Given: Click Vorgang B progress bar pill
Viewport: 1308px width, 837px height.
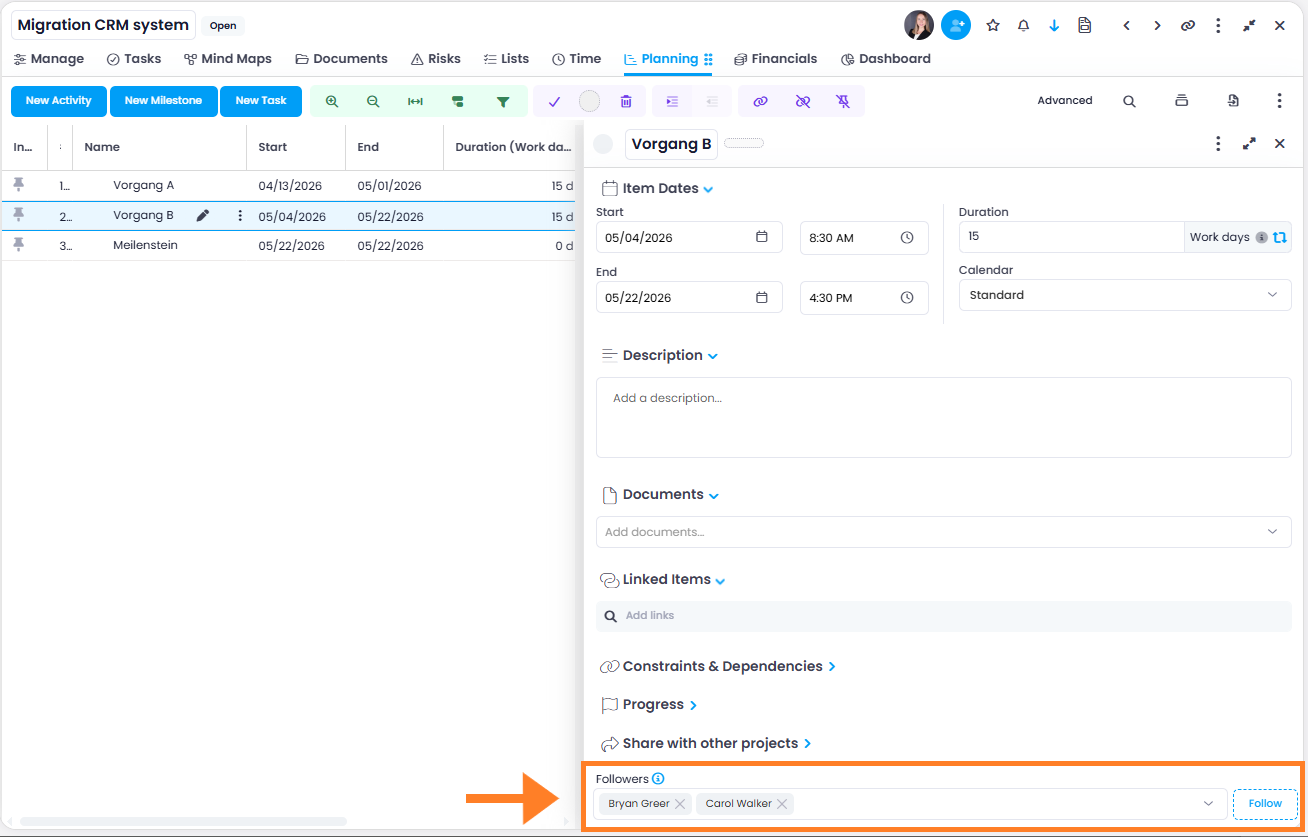Looking at the screenshot, I should [x=743, y=143].
